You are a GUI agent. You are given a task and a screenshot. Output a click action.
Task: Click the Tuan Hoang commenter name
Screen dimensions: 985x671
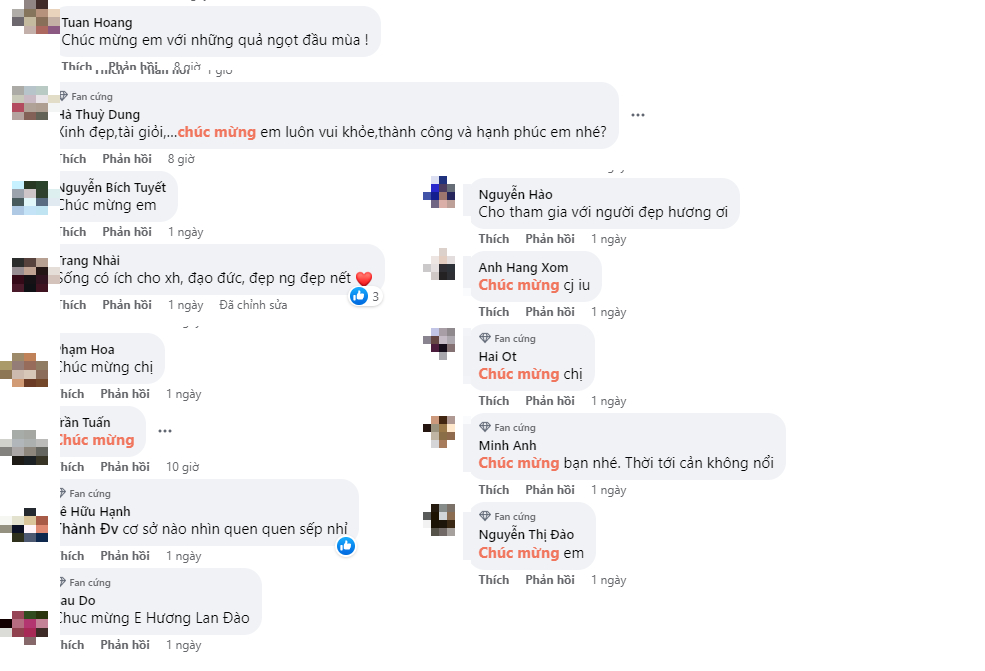pos(97,22)
